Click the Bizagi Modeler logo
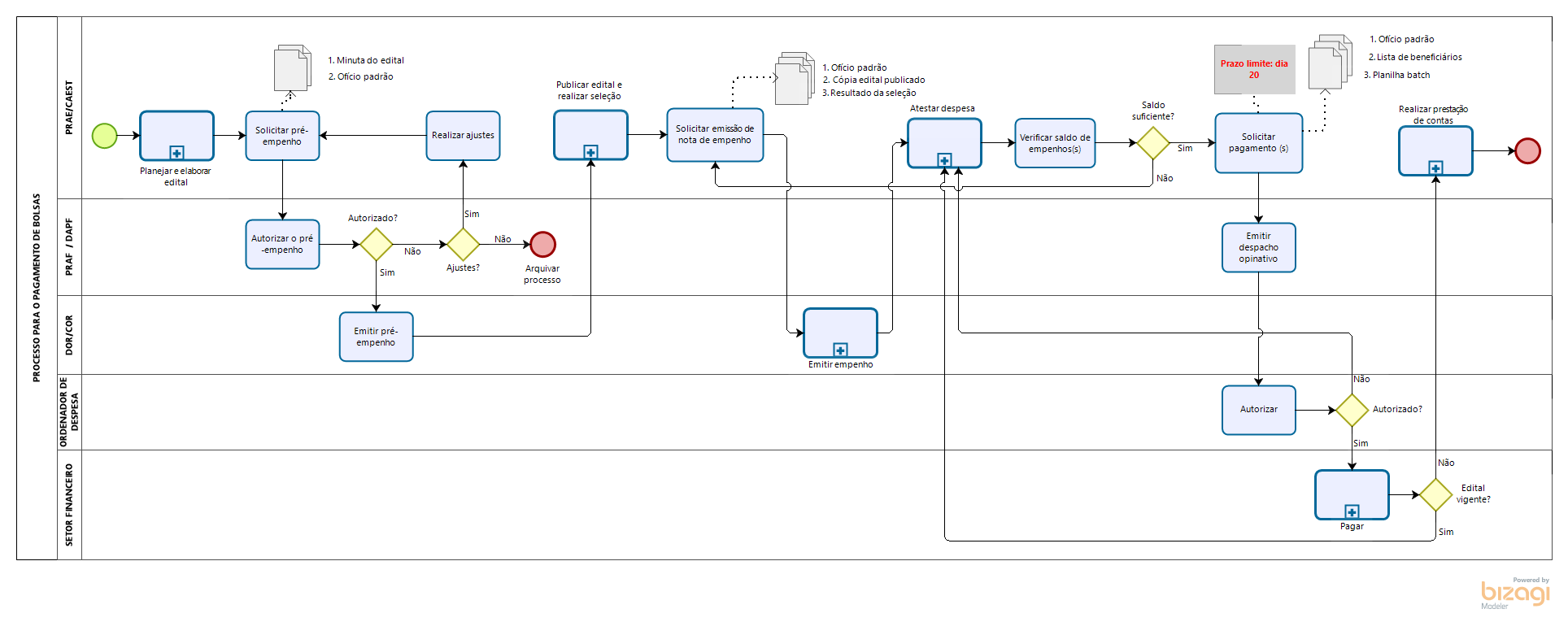Image resolution: width=1568 pixels, height=635 pixels. pyautogui.click(x=1514, y=594)
